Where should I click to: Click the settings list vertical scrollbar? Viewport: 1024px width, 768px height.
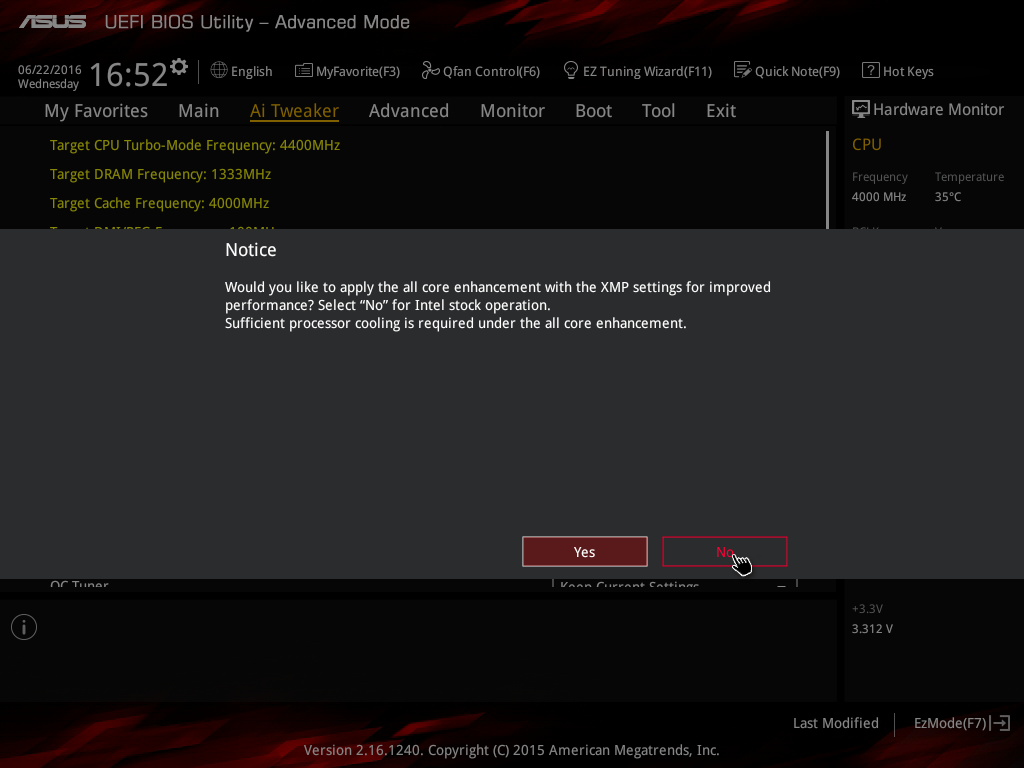pos(827,180)
